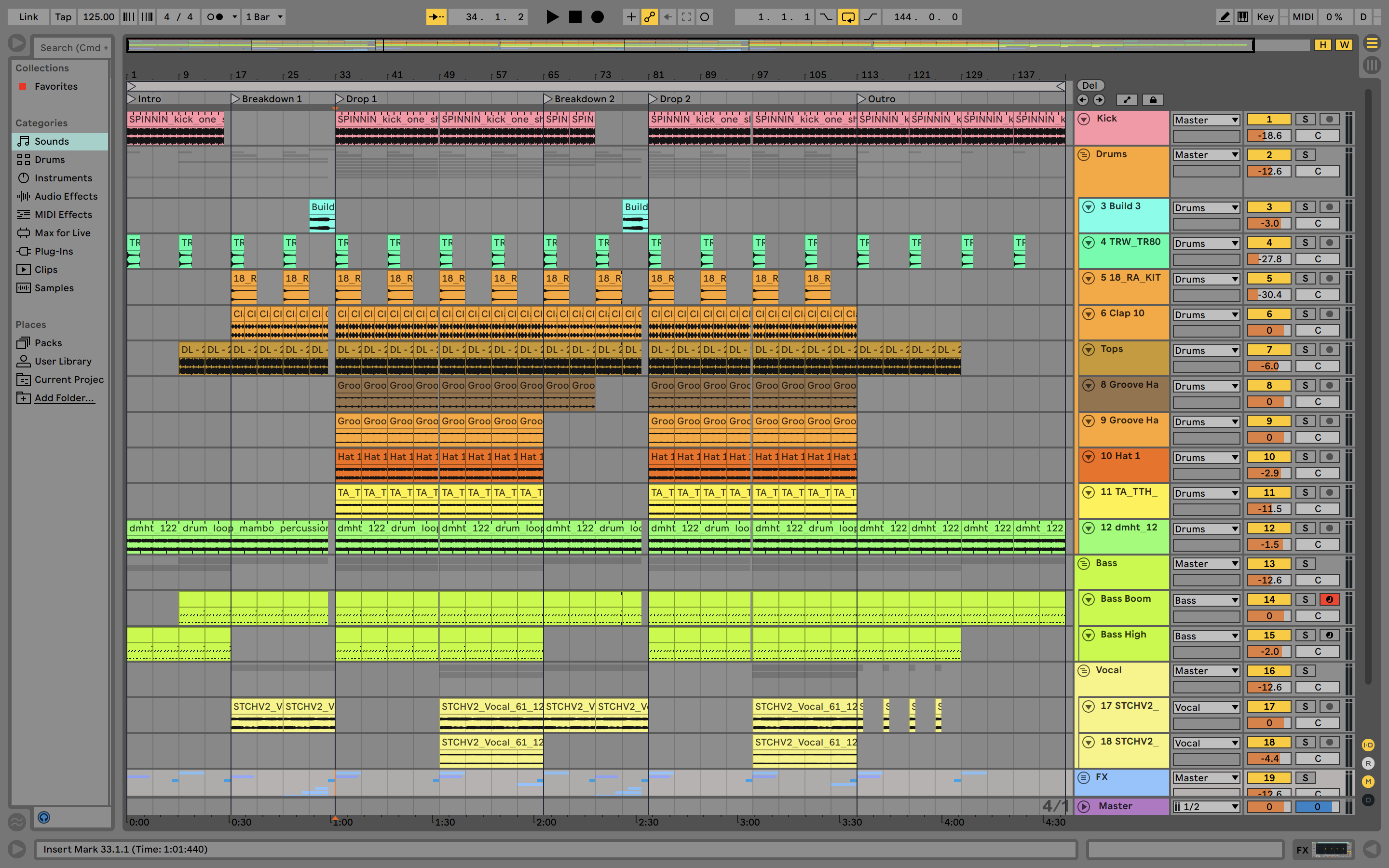Adjust Bass High volume -2.0 slider
Screen dimensions: 1389x868
1269,651
